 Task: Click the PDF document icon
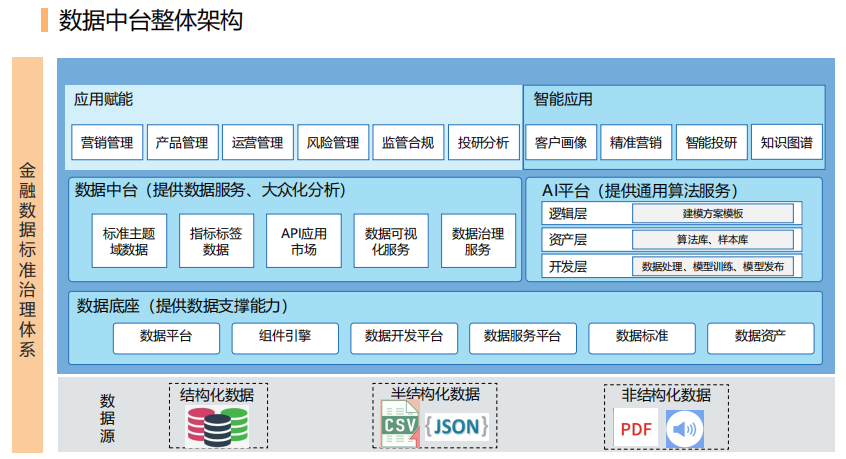(636, 428)
